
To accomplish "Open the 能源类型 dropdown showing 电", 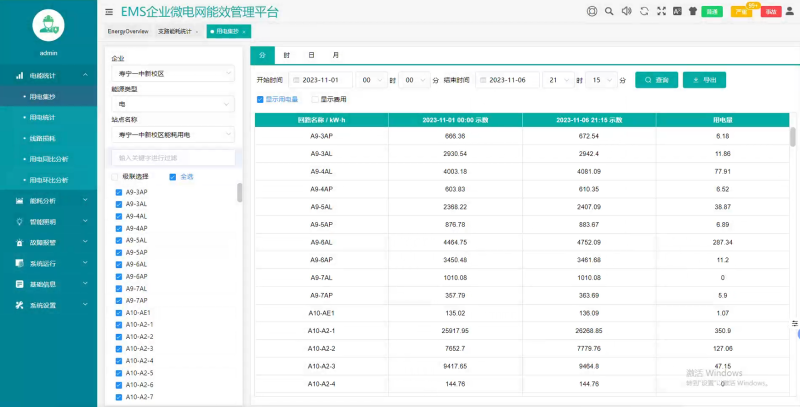I will point(173,103).
